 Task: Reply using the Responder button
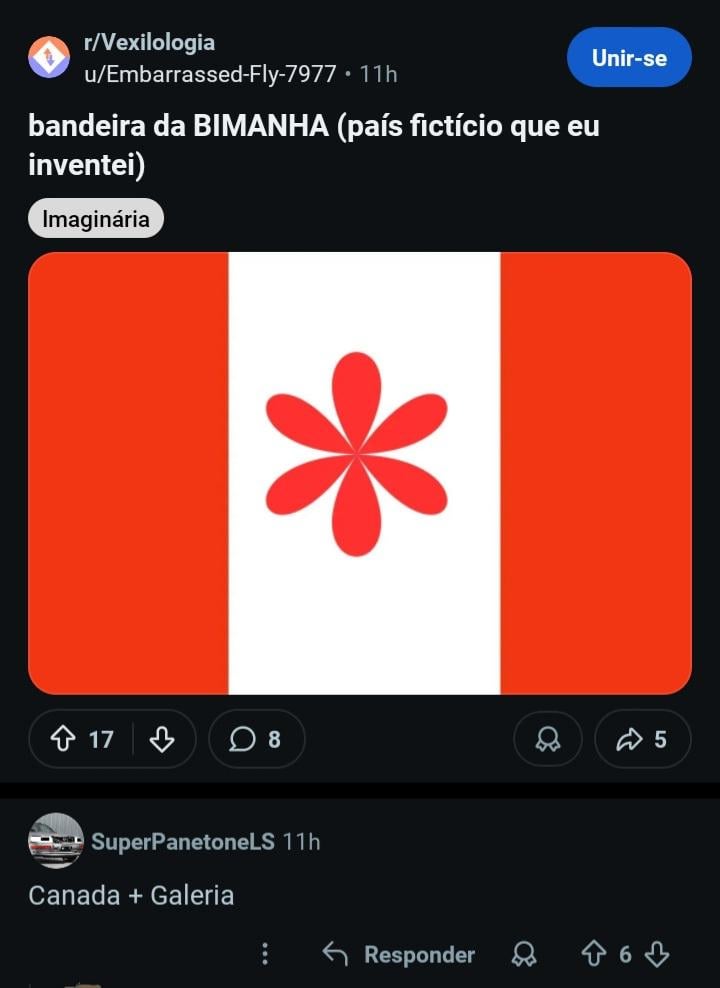[399, 954]
